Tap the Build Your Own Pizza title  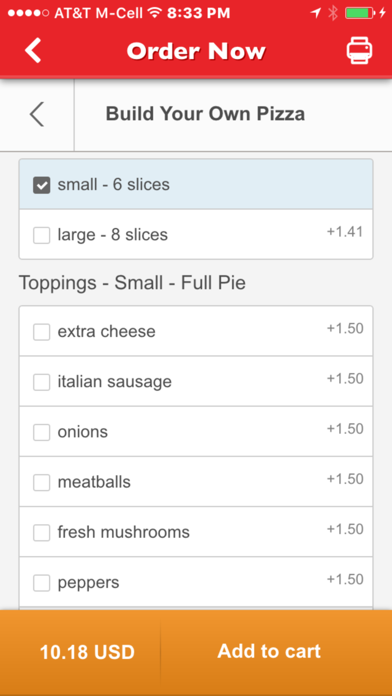click(x=205, y=114)
